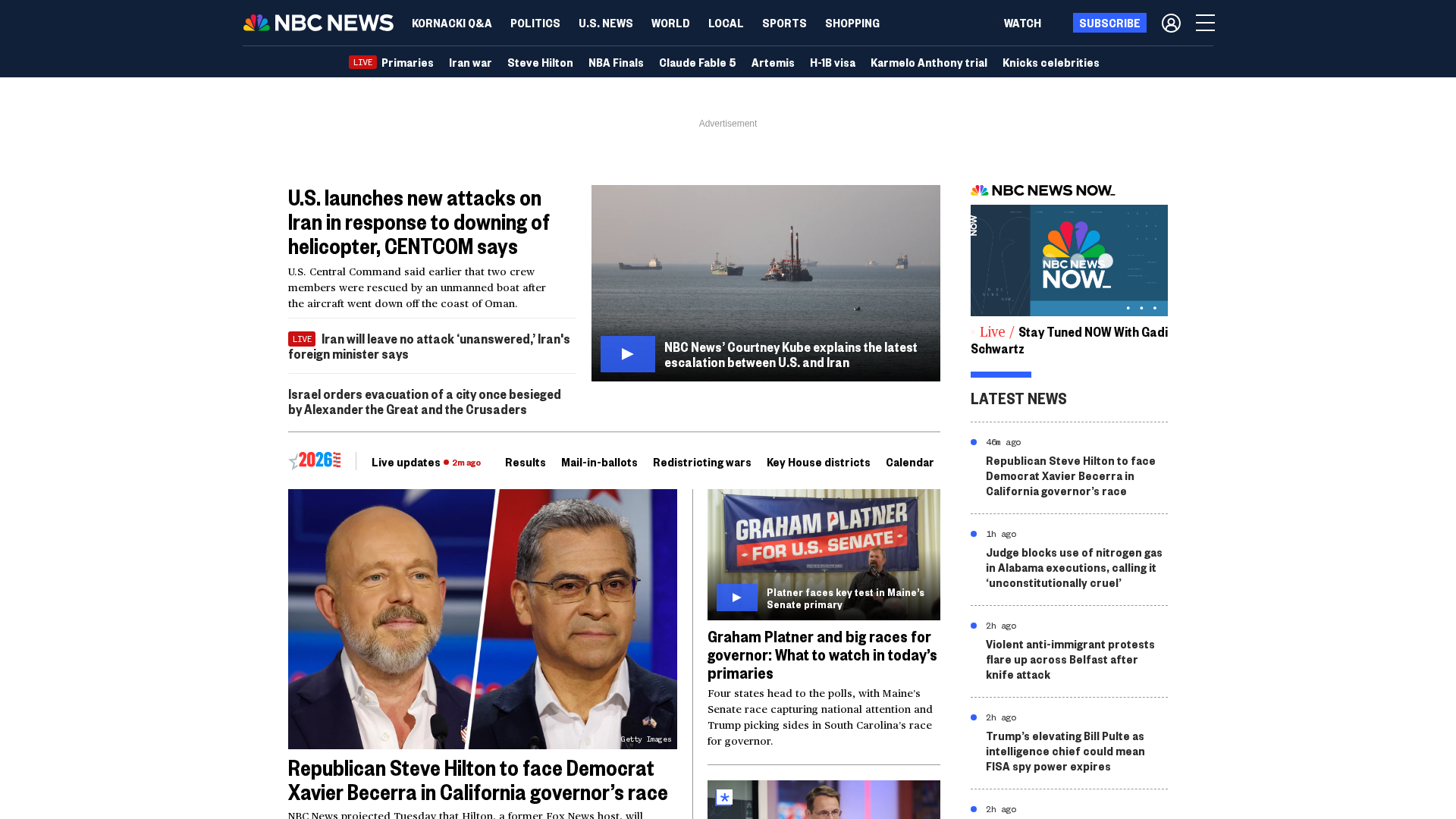Open the election Results tab
This screenshot has height=819, width=1456.
tap(526, 462)
